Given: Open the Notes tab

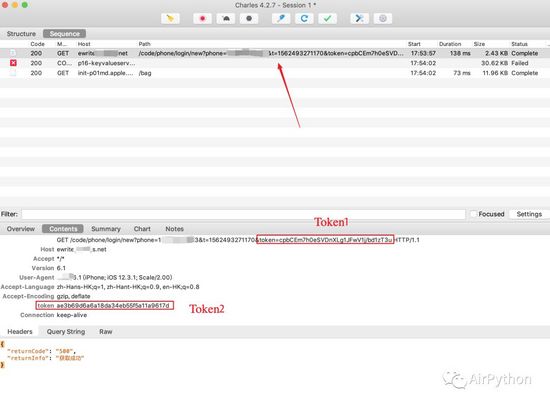Looking at the screenshot, I should (x=174, y=229).
